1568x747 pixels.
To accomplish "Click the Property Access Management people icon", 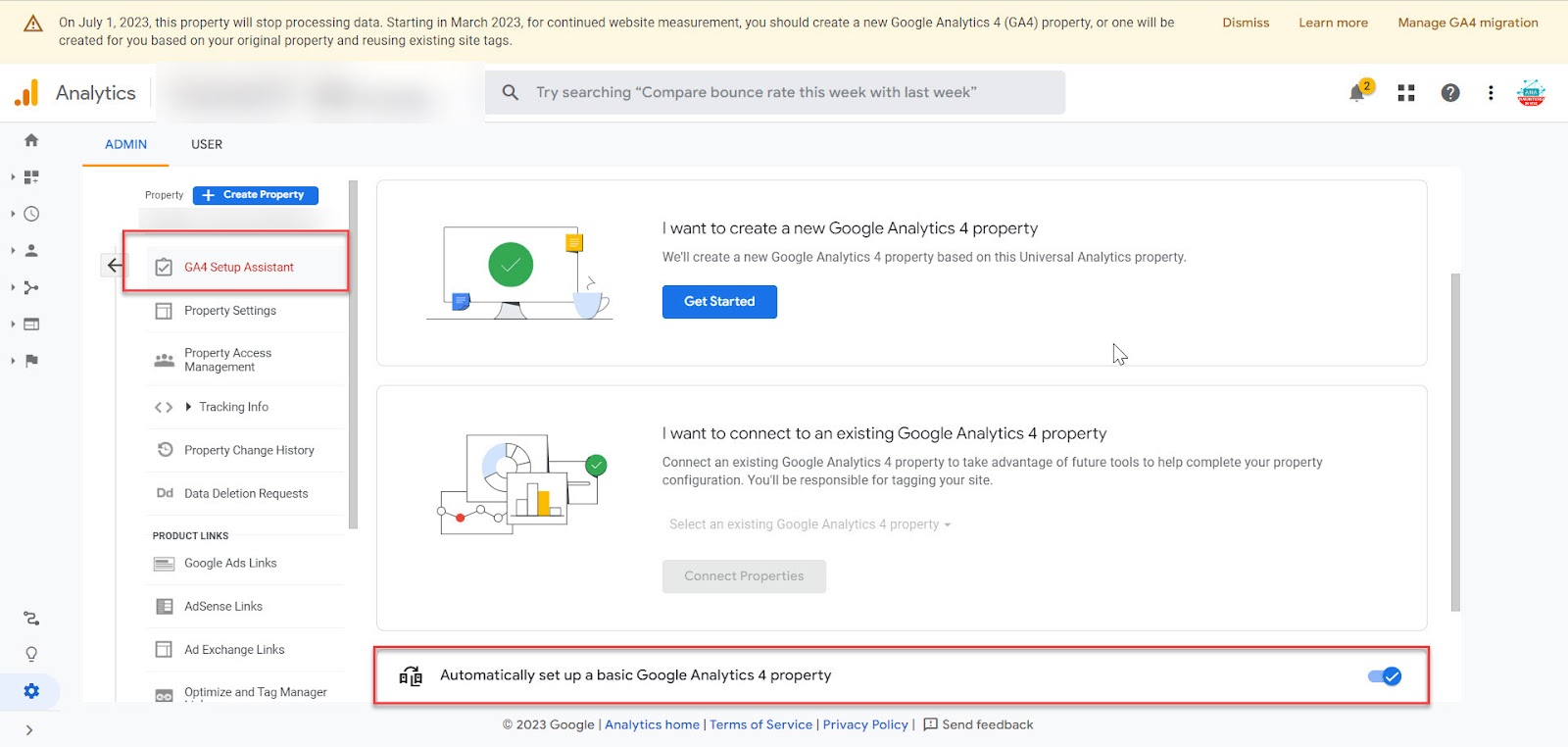I will [164, 360].
